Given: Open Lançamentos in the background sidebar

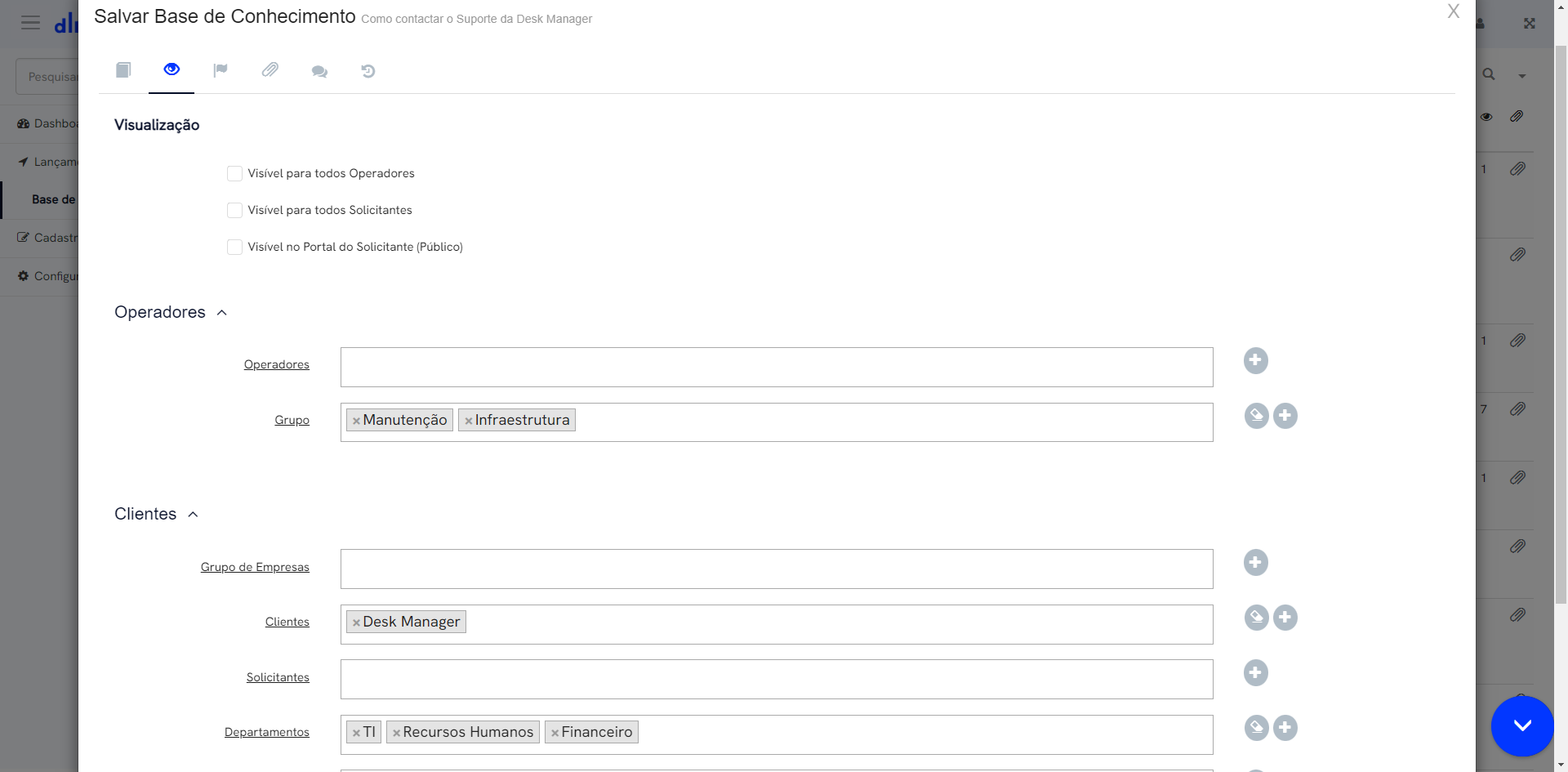Looking at the screenshot, I should (47, 162).
